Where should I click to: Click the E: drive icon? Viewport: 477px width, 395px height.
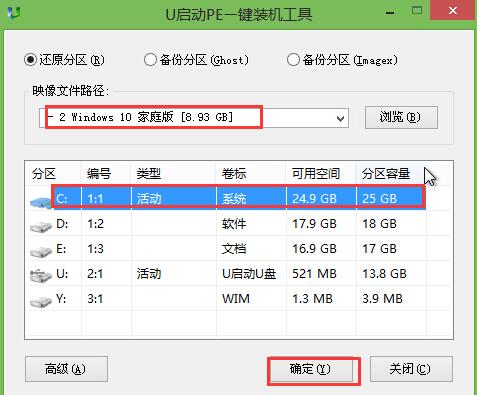coord(41,252)
